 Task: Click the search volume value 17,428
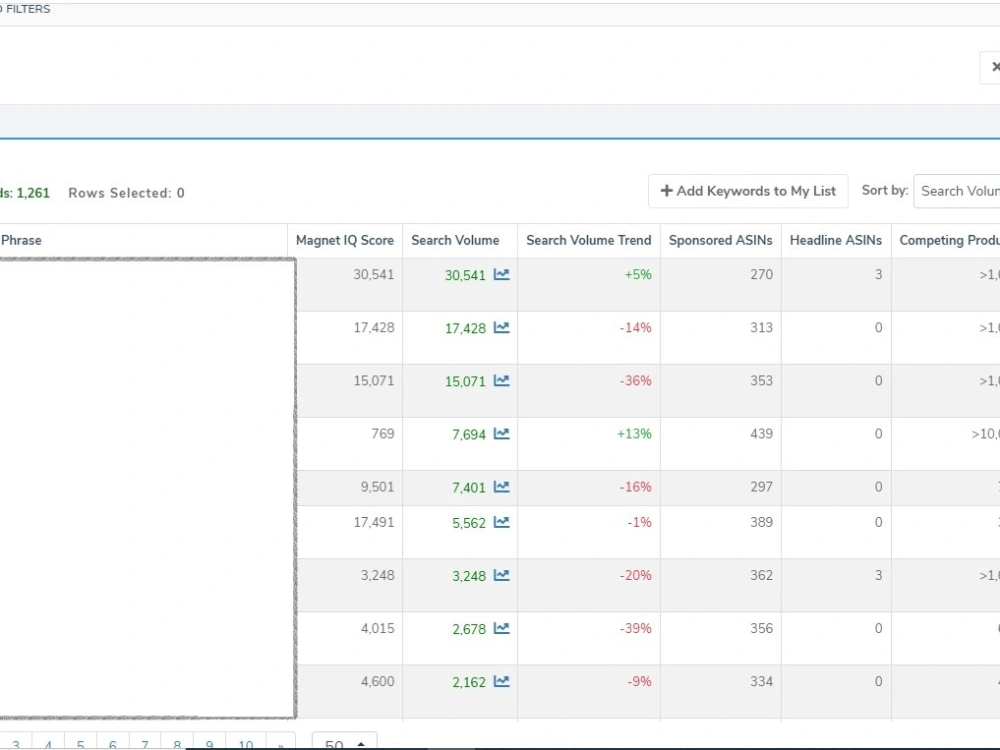click(x=465, y=328)
